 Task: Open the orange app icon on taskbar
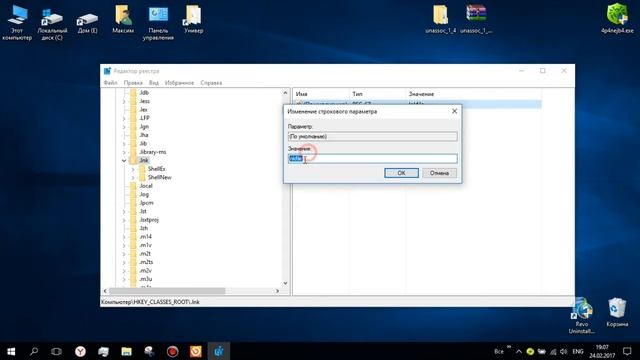196,351
